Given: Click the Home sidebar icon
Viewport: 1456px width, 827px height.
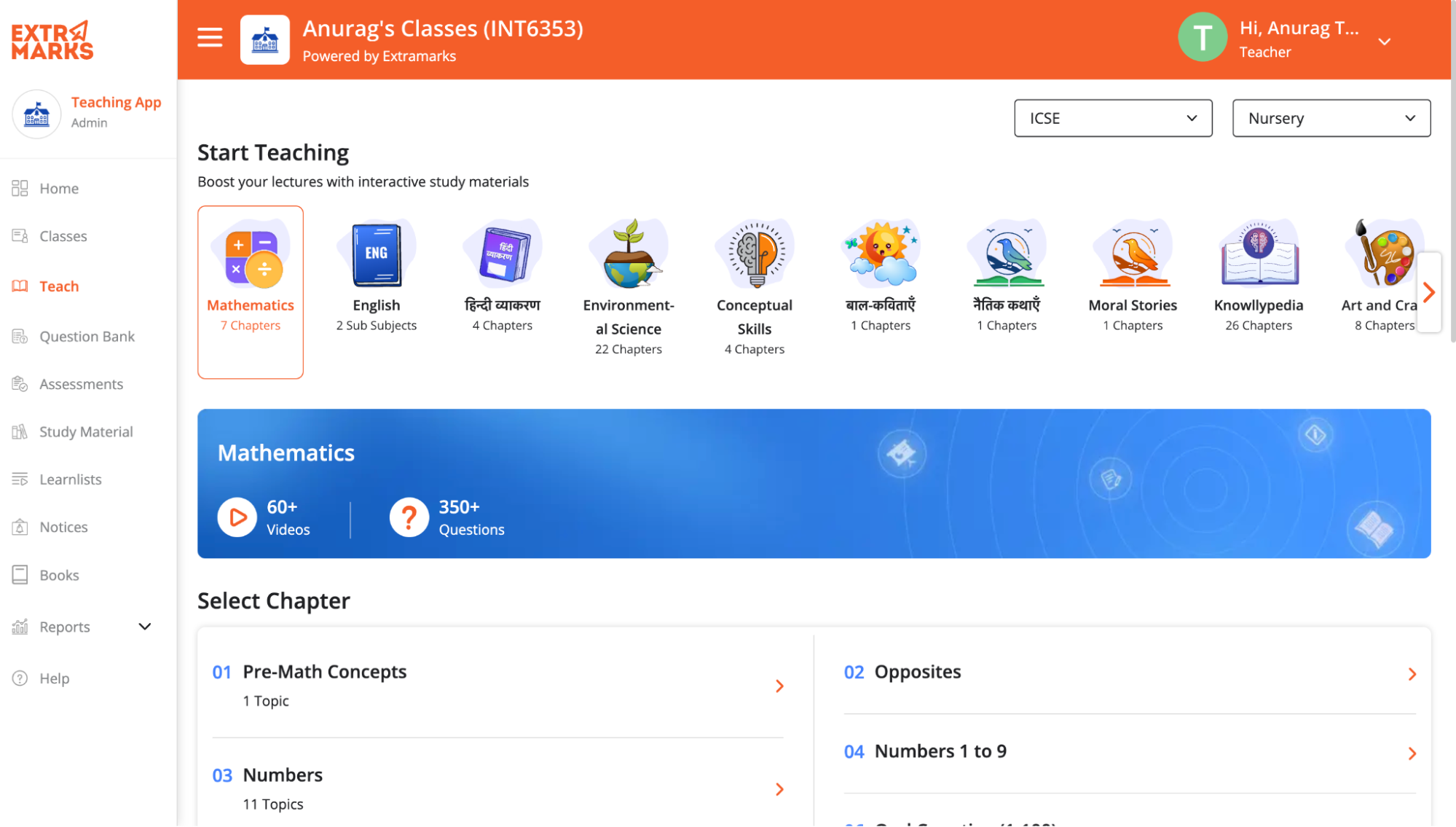Looking at the screenshot, I should coord(20,189).
